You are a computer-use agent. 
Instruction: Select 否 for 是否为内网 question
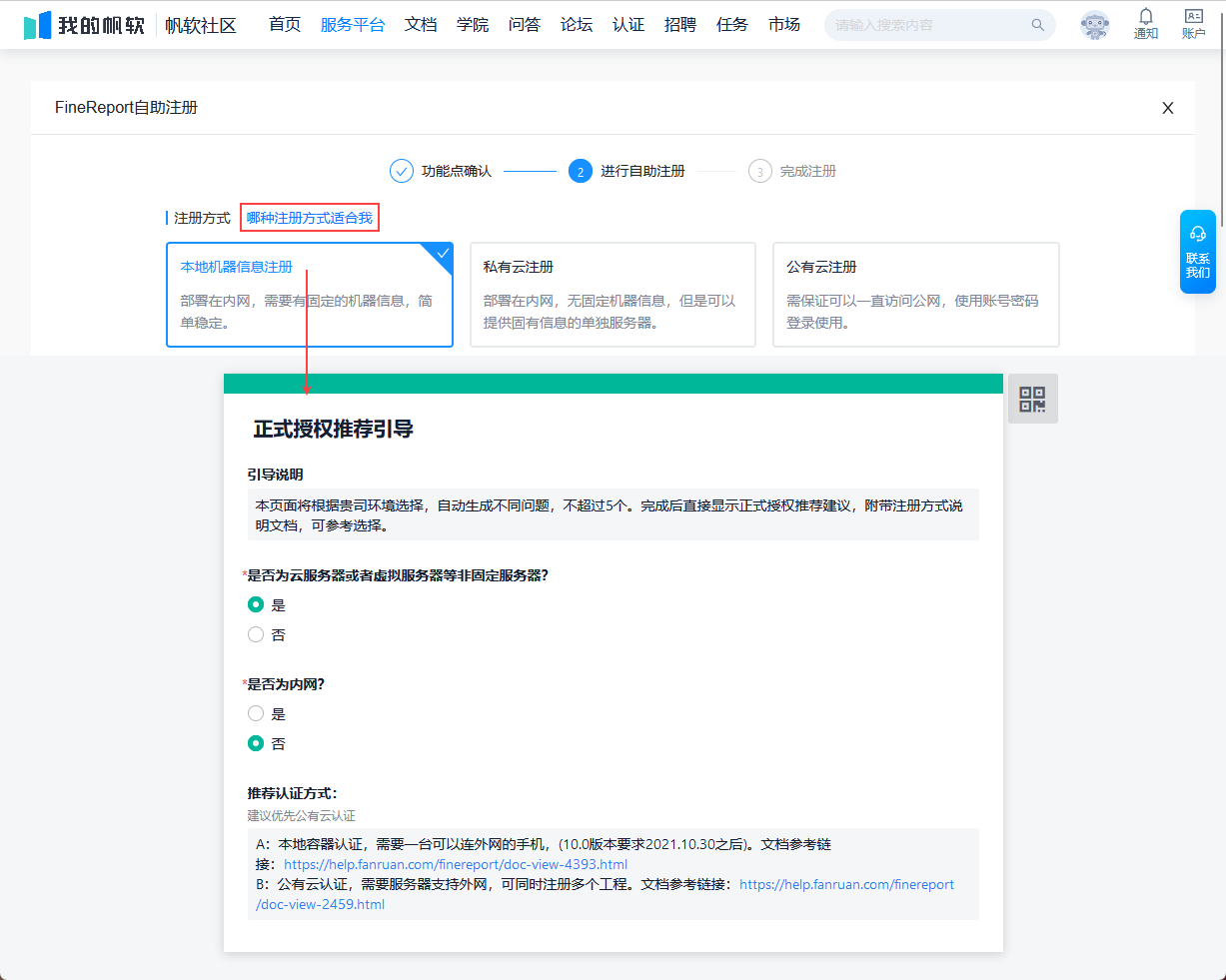[x=256, y=743]
